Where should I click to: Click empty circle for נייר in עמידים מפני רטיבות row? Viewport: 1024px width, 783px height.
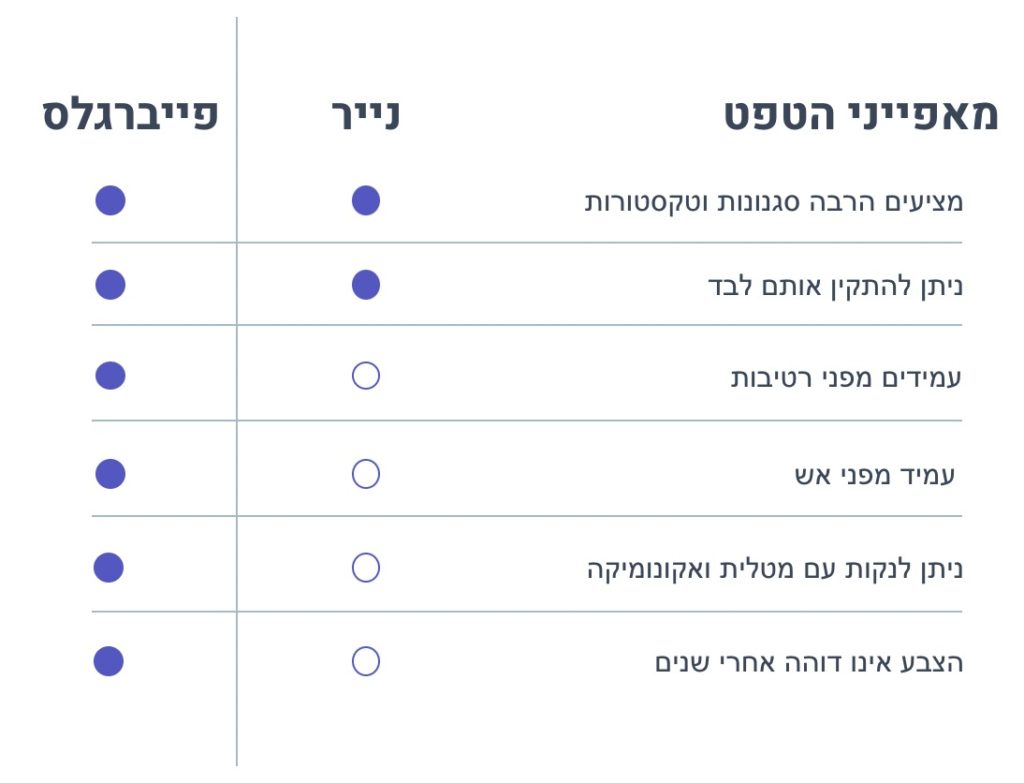click(x=366, y=376)
